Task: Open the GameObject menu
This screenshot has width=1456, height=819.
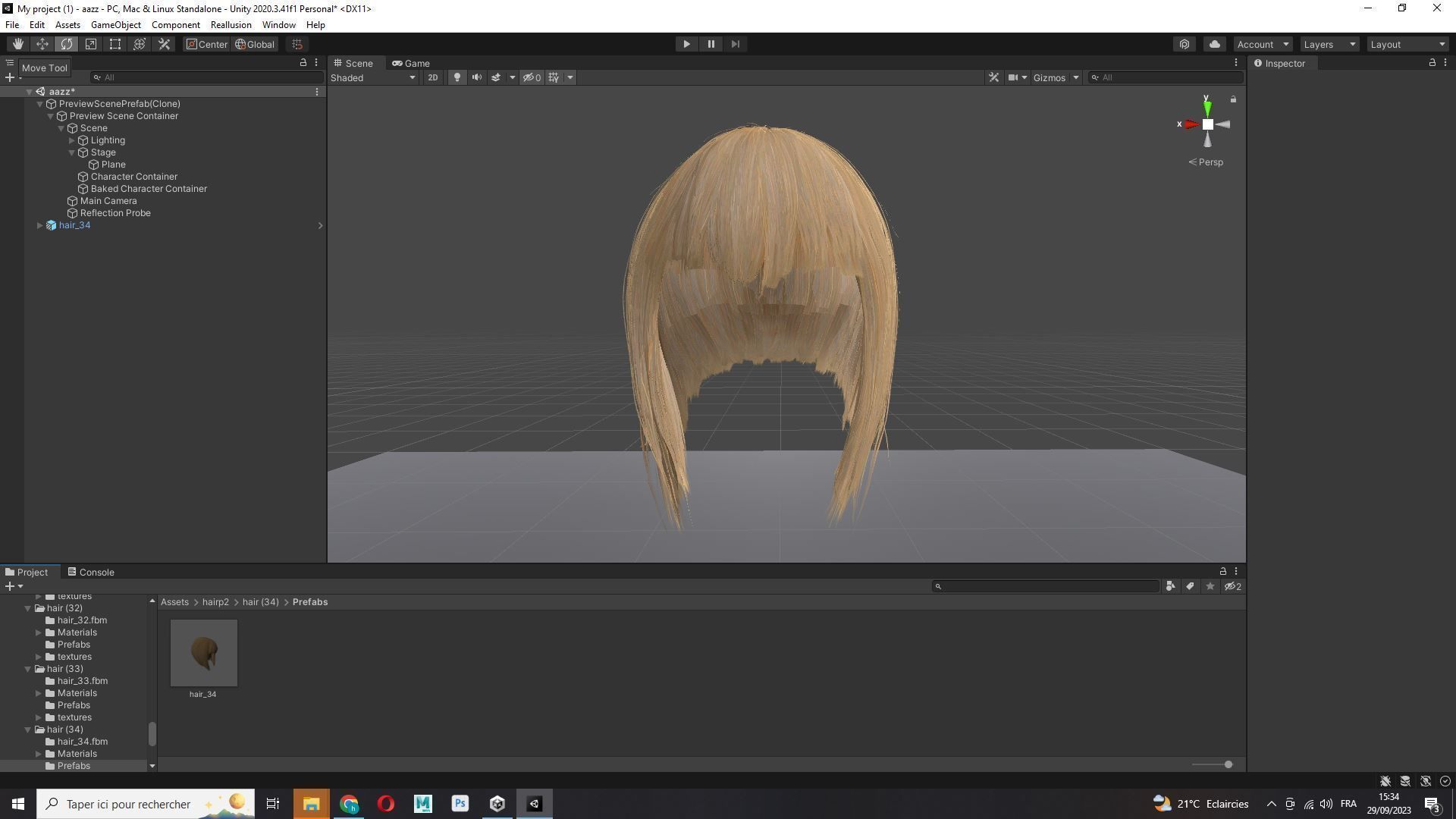Action: (115, 25)
